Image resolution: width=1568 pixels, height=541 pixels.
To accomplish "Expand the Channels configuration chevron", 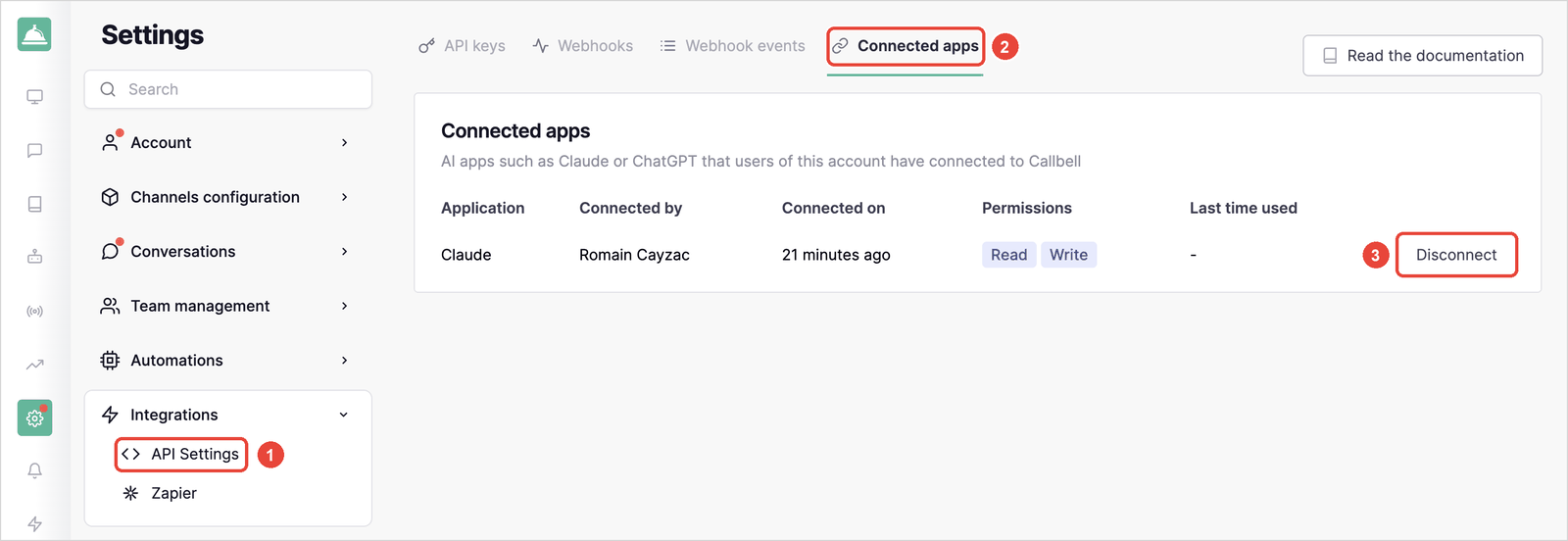I will click(x=344, y=197).
